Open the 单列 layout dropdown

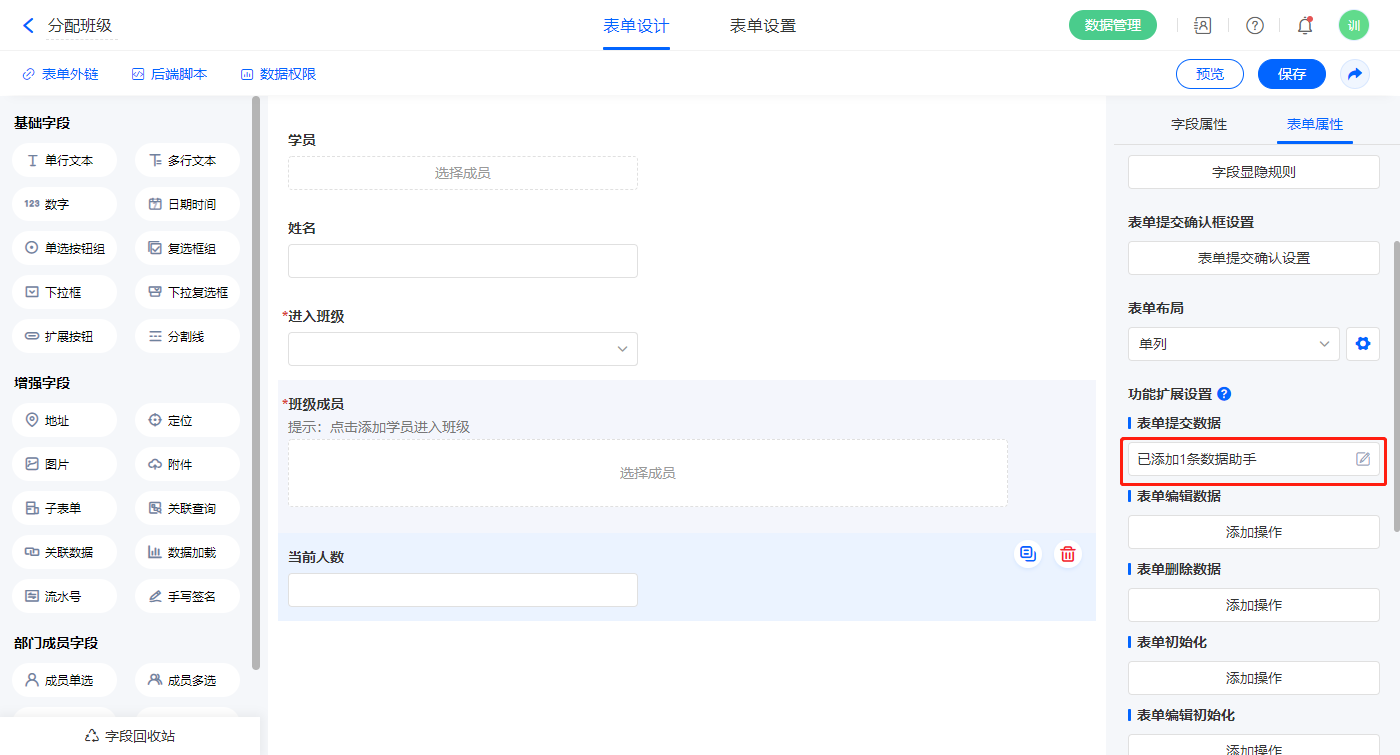[x=1233, y=344]
